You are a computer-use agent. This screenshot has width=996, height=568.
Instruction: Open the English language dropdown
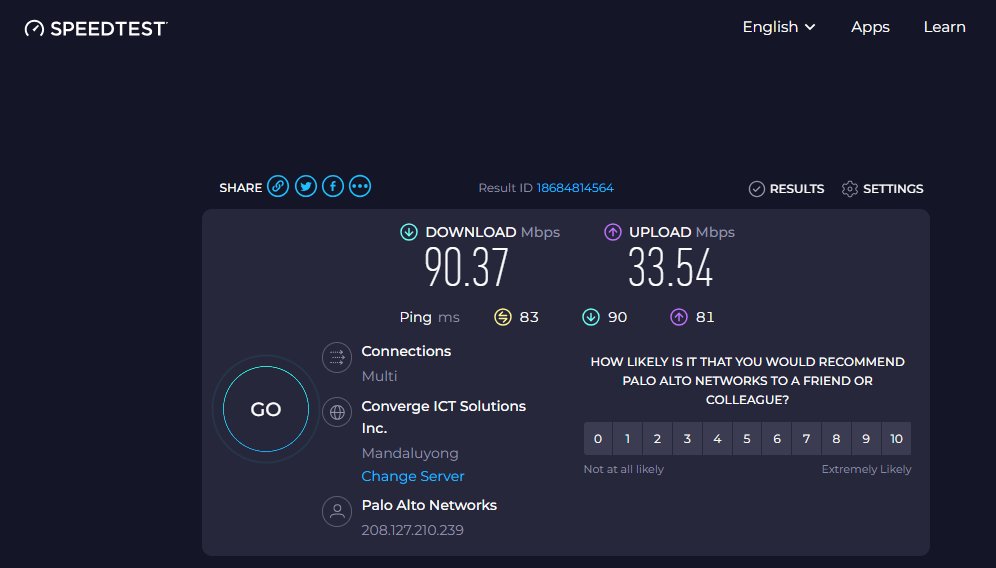coord(779,27)
